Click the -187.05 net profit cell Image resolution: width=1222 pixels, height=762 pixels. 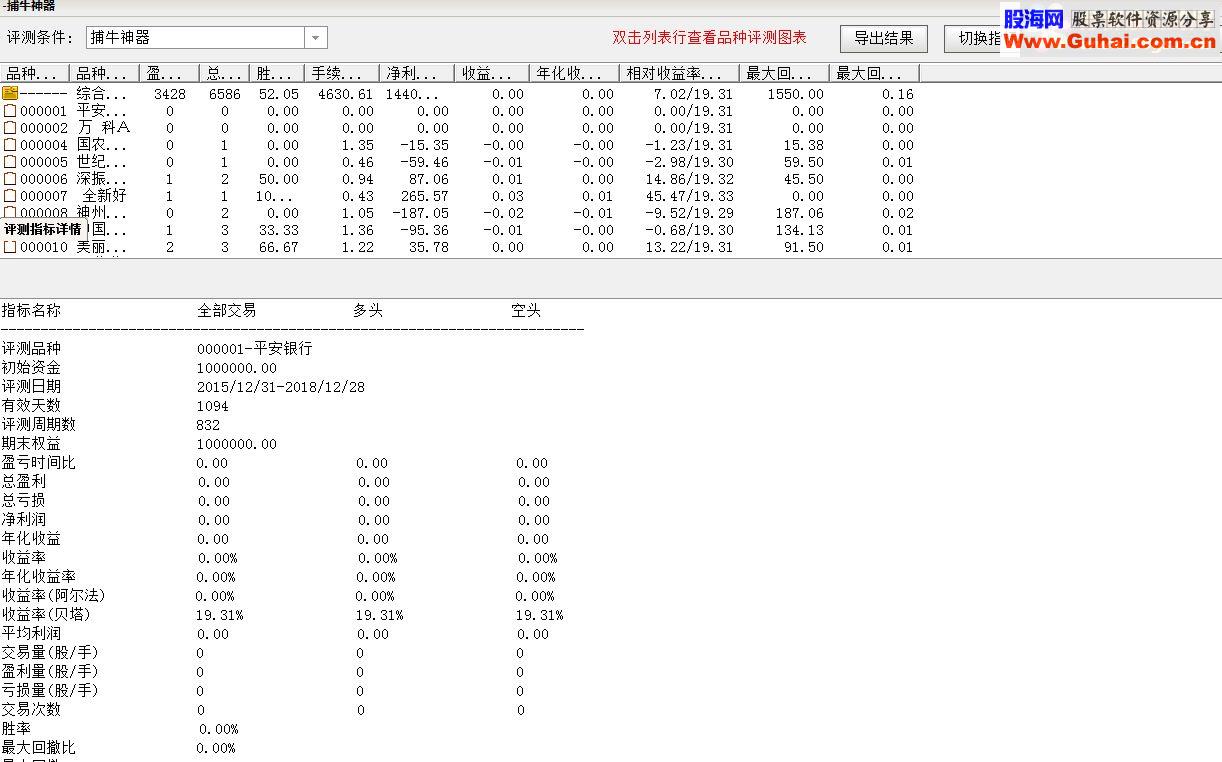click(x=421, y=213)
